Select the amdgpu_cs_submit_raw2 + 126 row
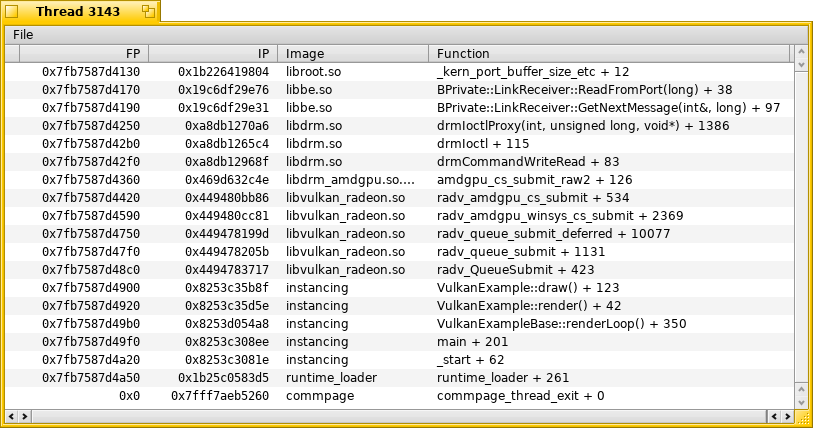 point(399,180)
